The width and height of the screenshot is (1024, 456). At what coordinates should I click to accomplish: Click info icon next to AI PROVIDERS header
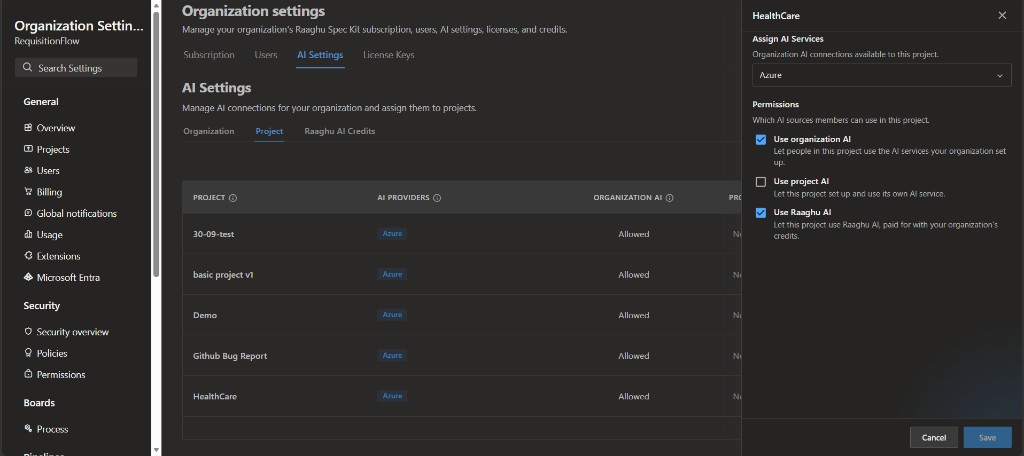(438, 198)
